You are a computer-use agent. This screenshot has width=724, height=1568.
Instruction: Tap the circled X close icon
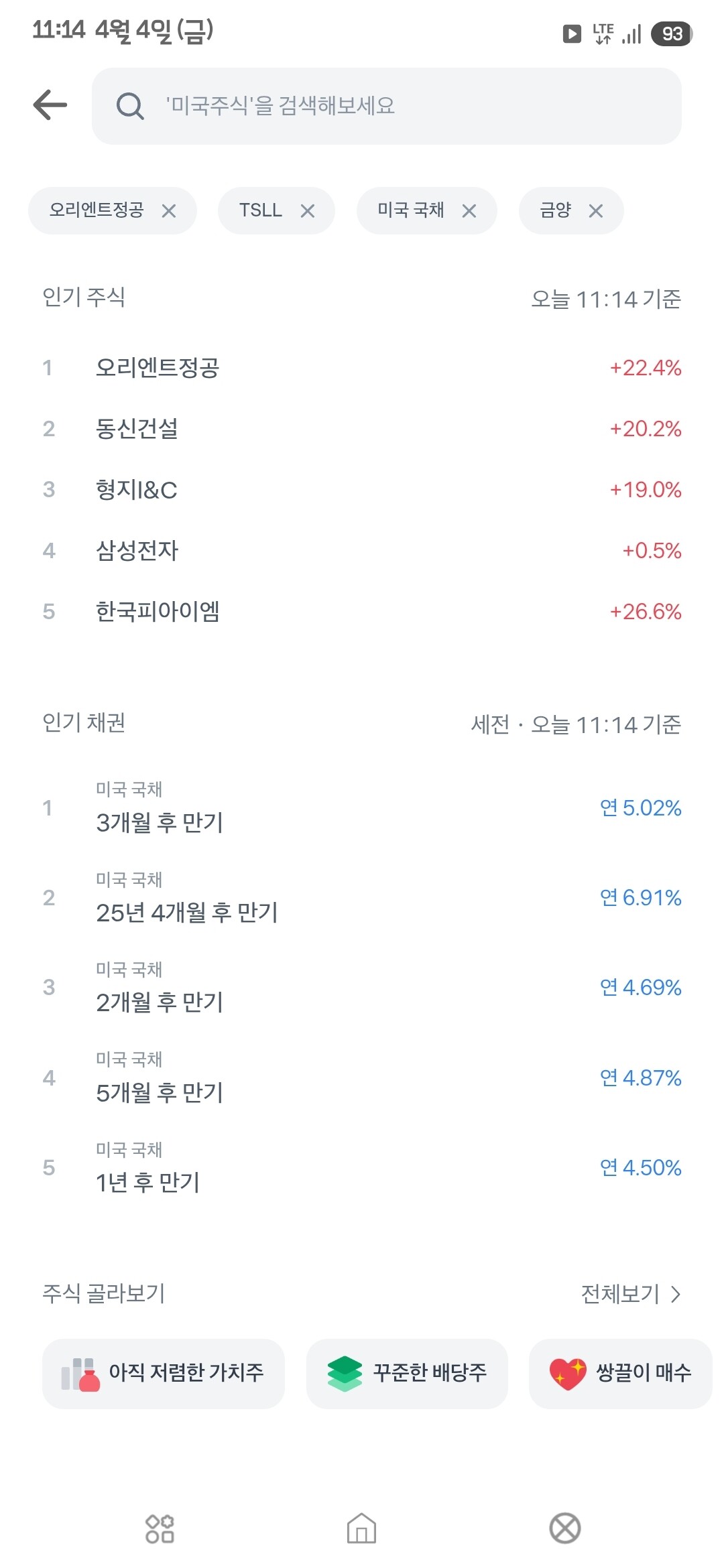pyautogui.click(x=564, y=1528)
